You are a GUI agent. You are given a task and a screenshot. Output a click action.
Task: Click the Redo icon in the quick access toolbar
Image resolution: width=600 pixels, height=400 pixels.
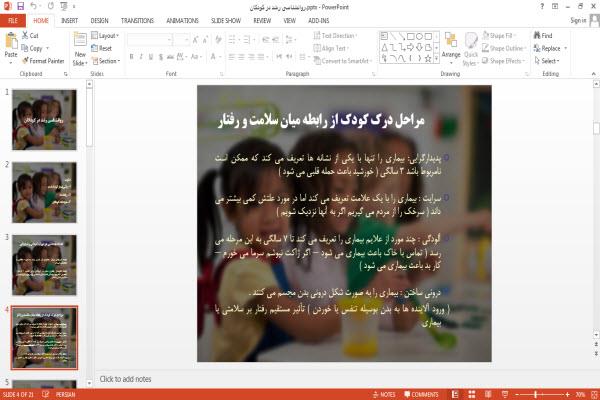[x=51, y=7]
